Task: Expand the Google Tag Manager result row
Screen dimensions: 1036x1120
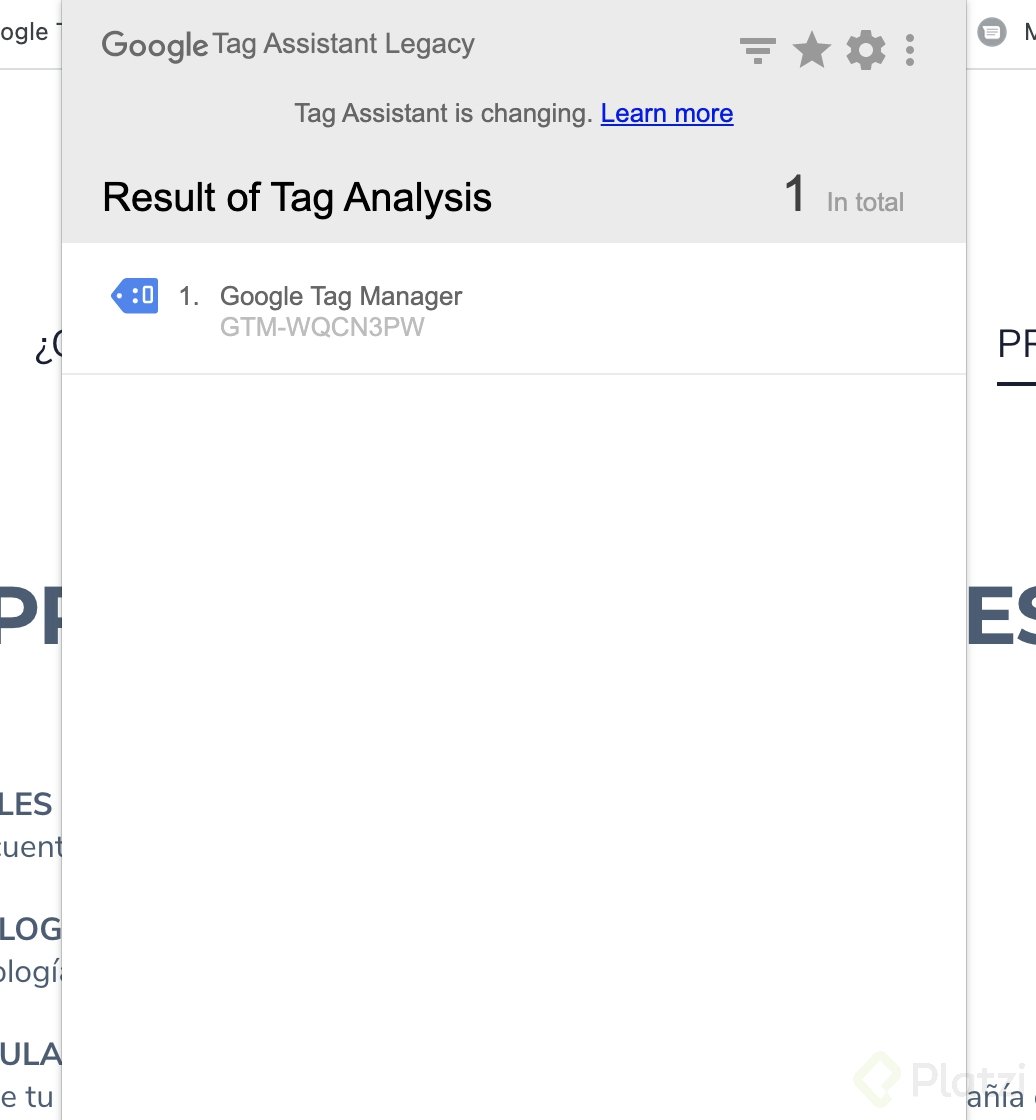Action: [513, 310]
